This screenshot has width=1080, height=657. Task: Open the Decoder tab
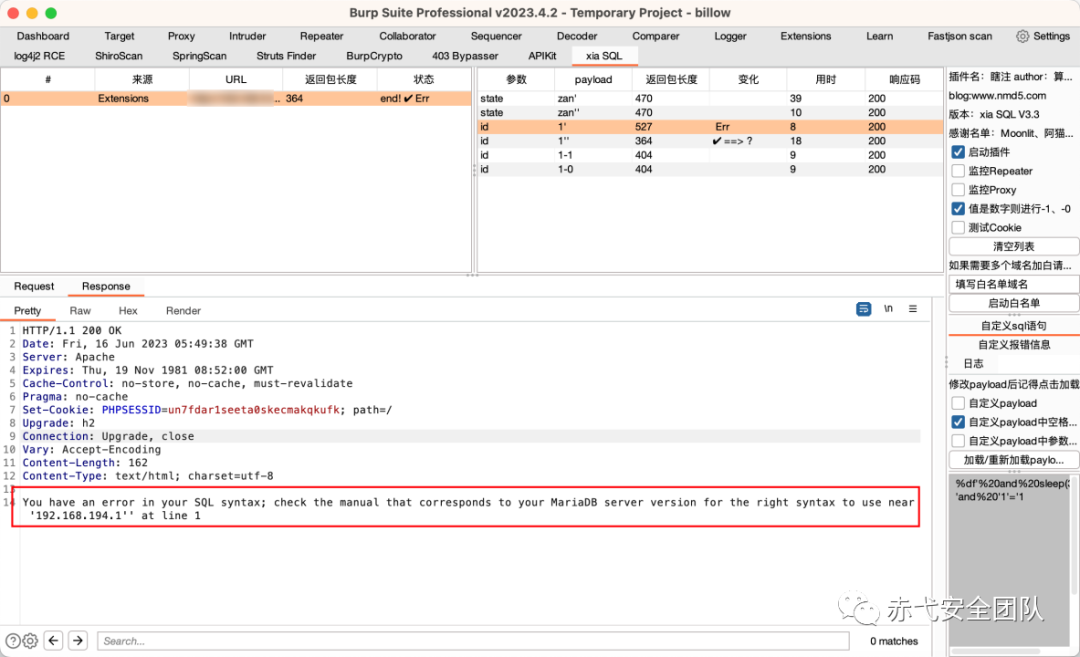(577, 36)
